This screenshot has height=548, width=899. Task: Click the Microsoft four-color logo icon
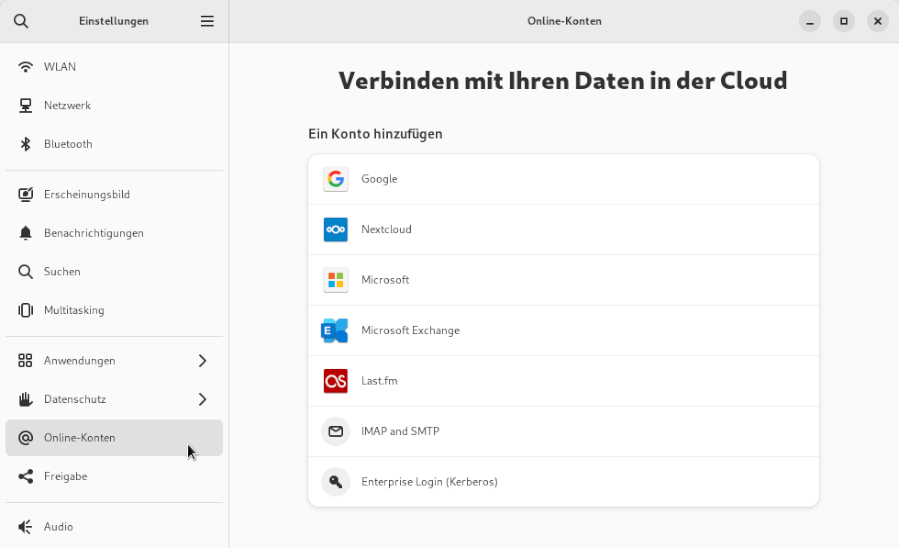point(335,280)
